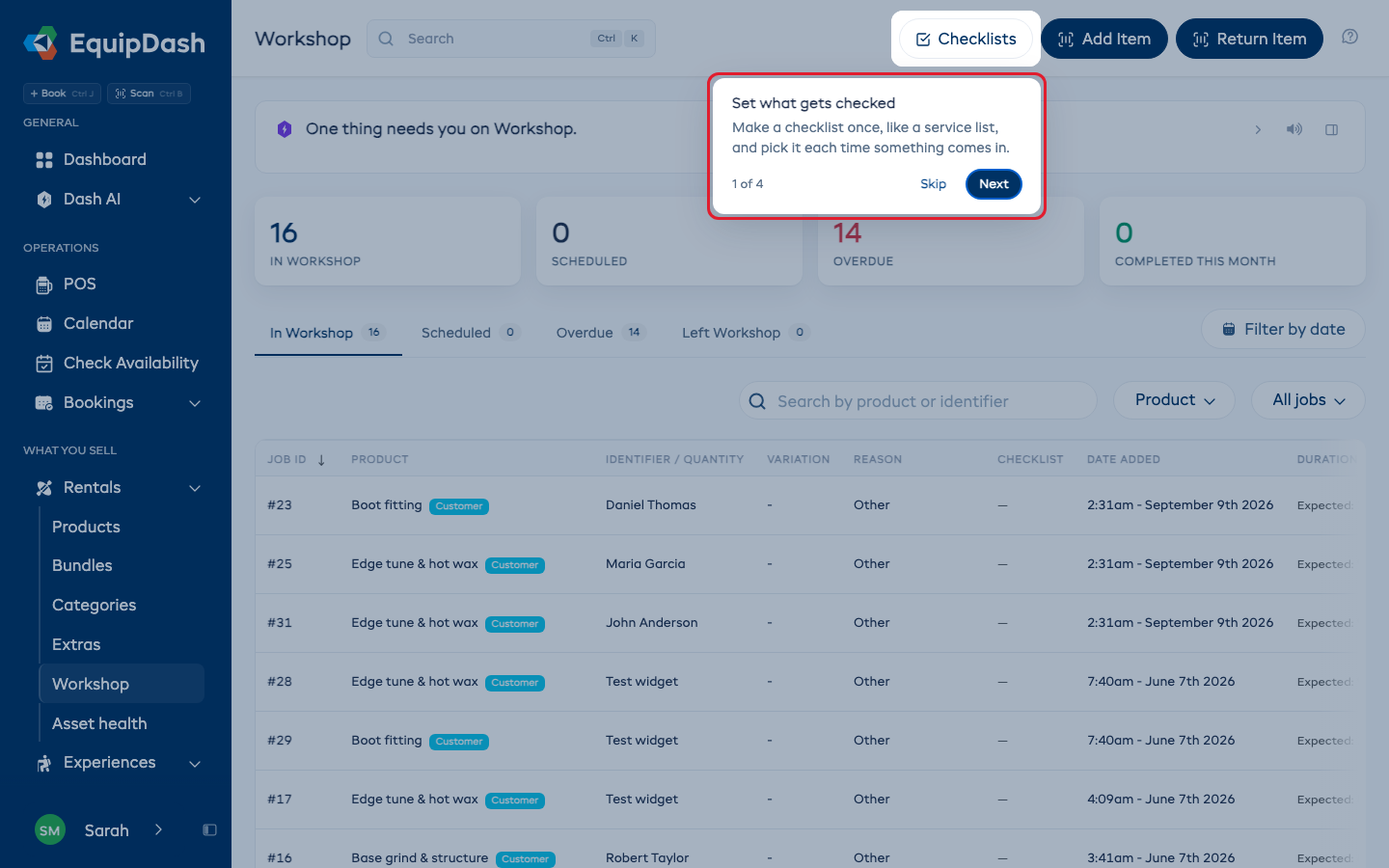The width and height of the screenshot is (1389, 868).
Task: Click the Calendar icon in sidebar
Action: click(44, 324)
